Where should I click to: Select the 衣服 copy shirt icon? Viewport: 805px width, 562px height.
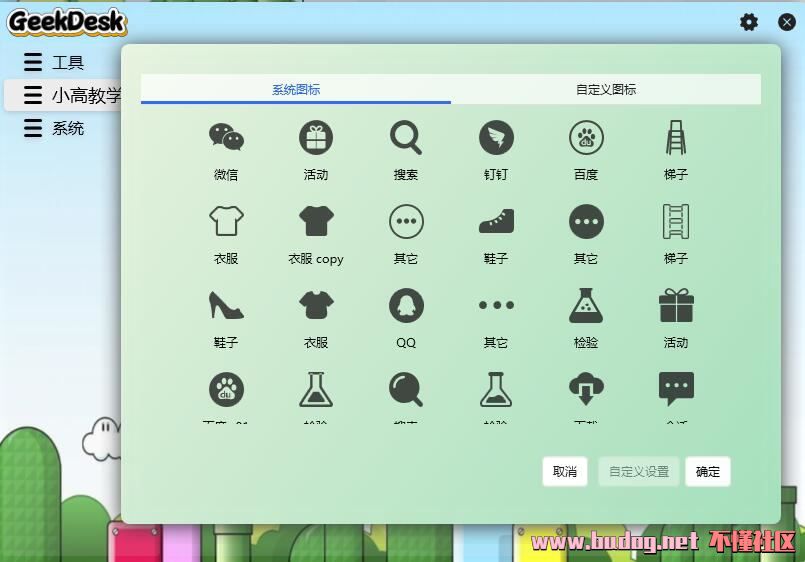(316, 221)
